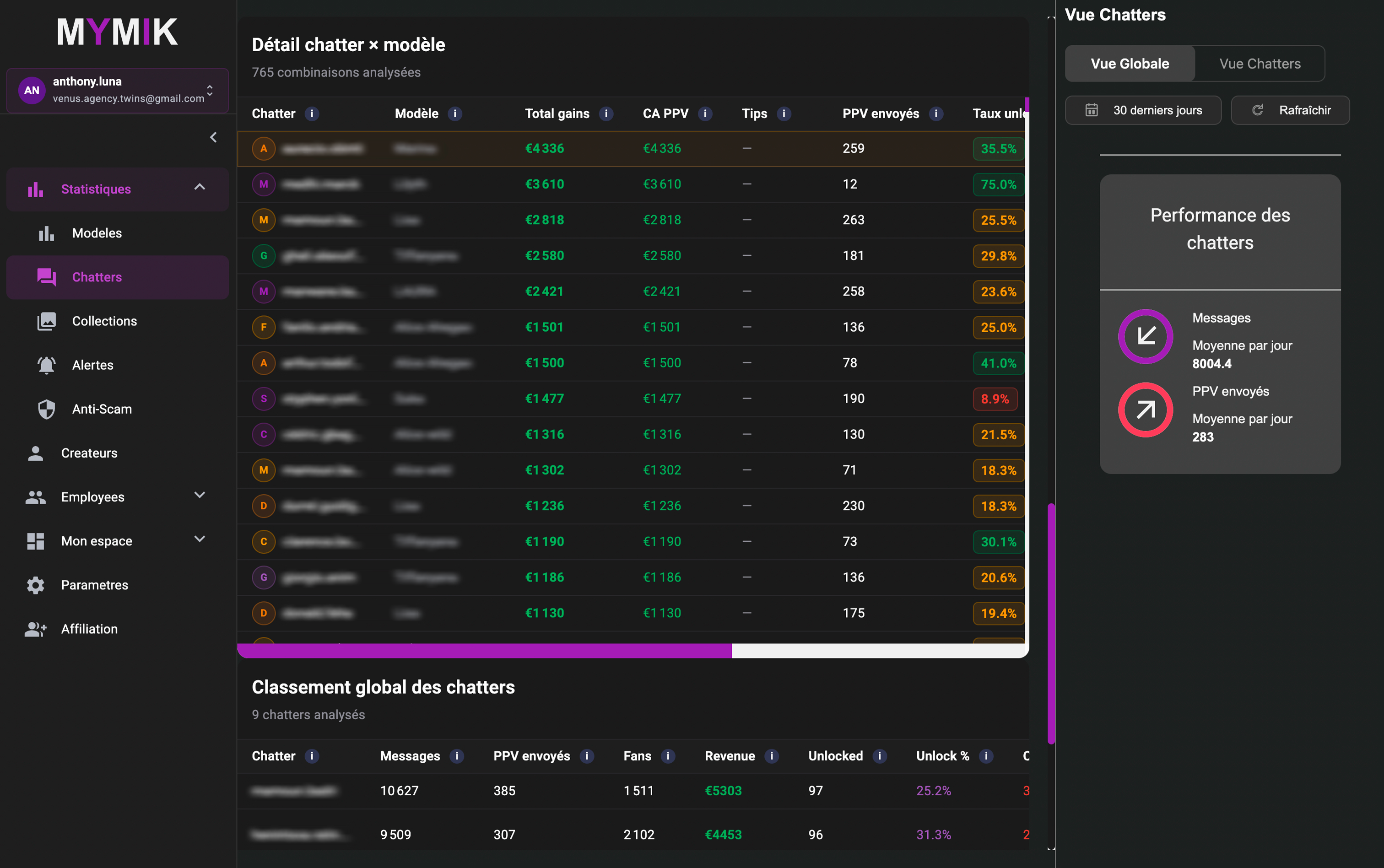1384x868 pixels.
Task: Show info for the Modèle column
Action: pyautogui.click(x=454, y=113)
